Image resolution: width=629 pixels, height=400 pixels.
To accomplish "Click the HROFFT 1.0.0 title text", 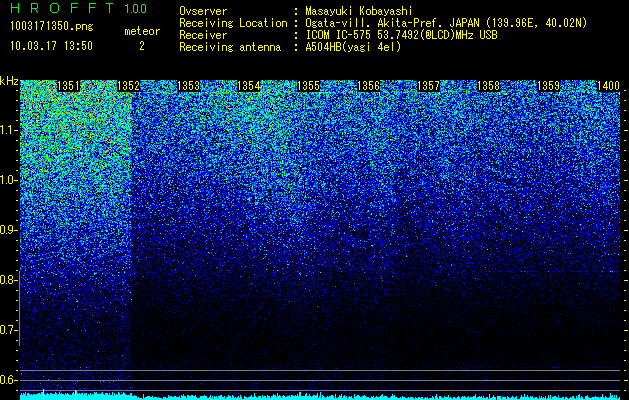I will click(x=79, y=8).
